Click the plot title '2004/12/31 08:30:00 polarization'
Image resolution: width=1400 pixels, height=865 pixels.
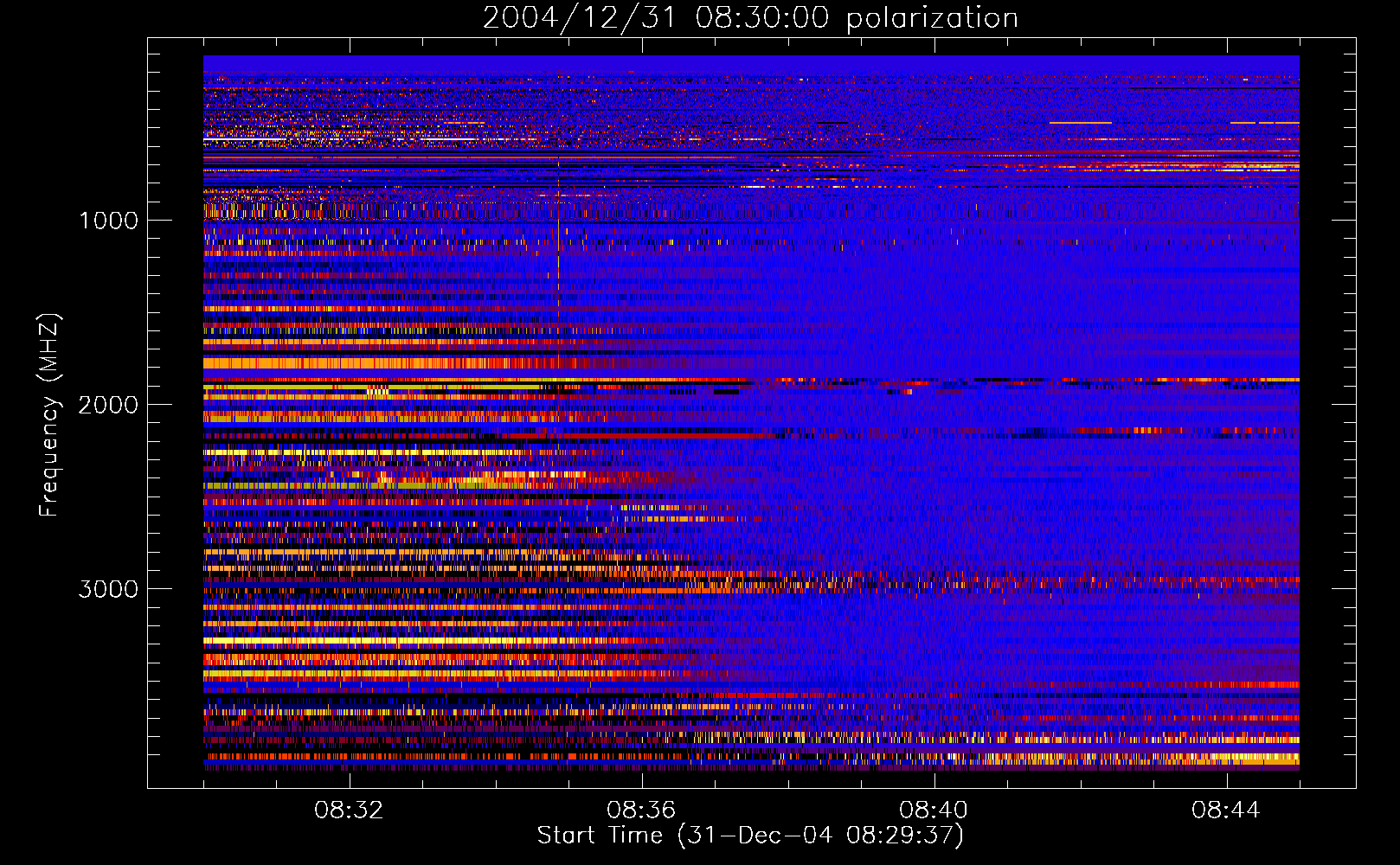750,18
